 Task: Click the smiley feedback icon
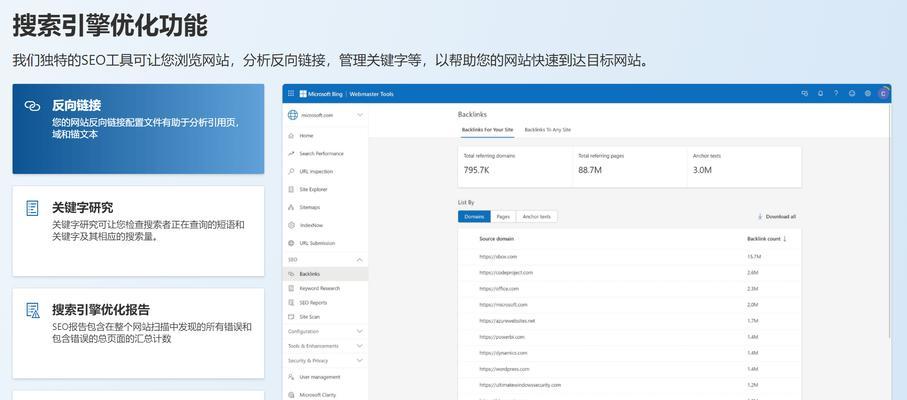(852, 94)
